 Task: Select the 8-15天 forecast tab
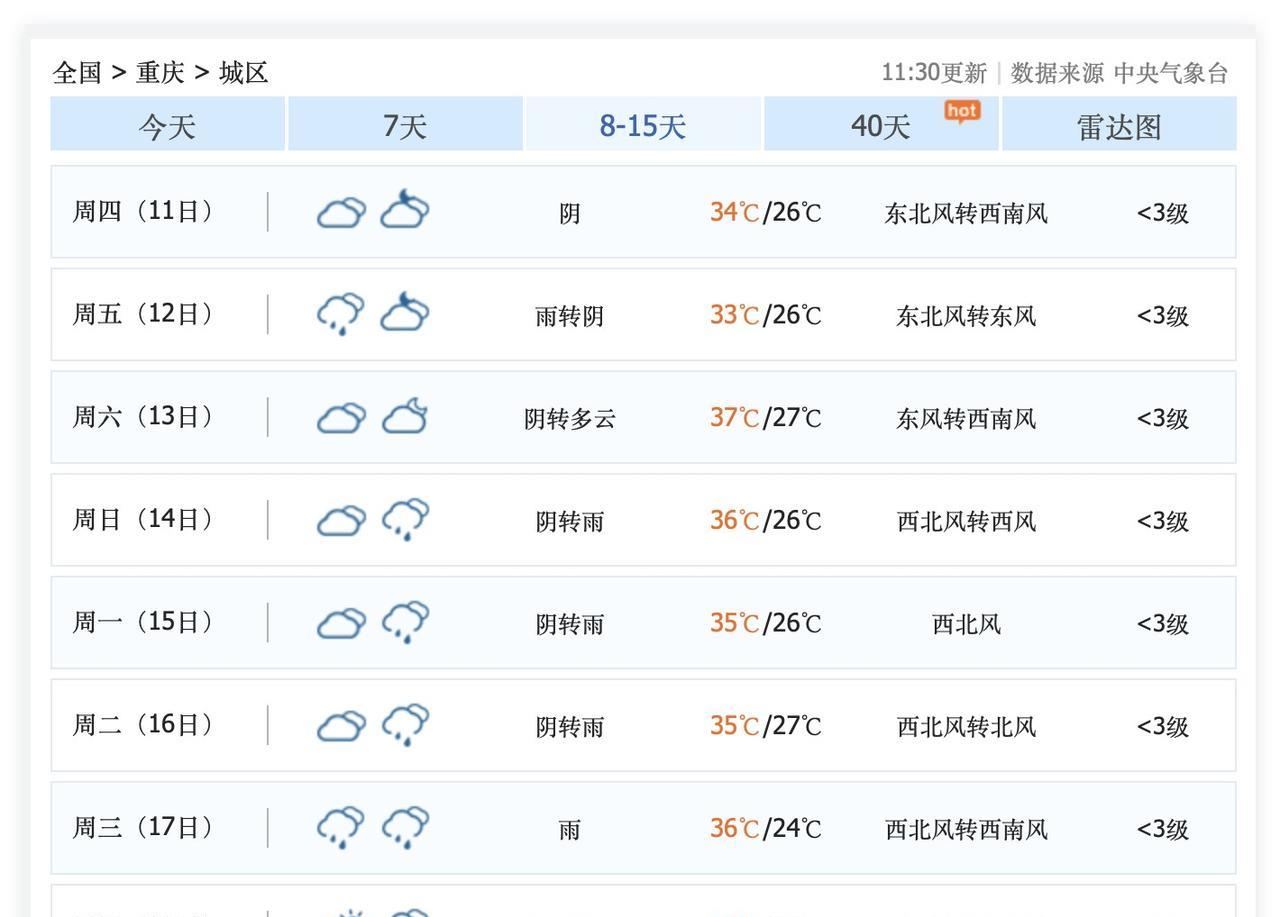point(643,126)
